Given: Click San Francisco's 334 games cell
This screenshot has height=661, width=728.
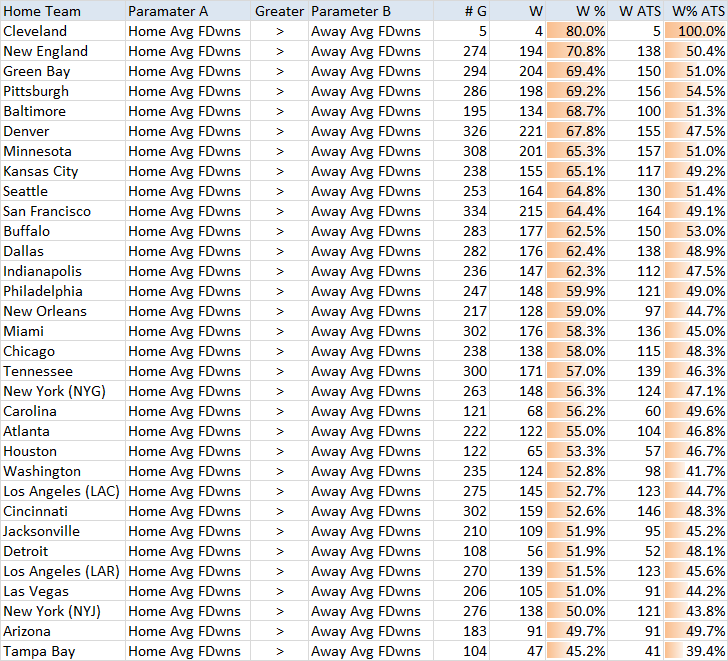Looking at the screenshot, I should [461, 211].
